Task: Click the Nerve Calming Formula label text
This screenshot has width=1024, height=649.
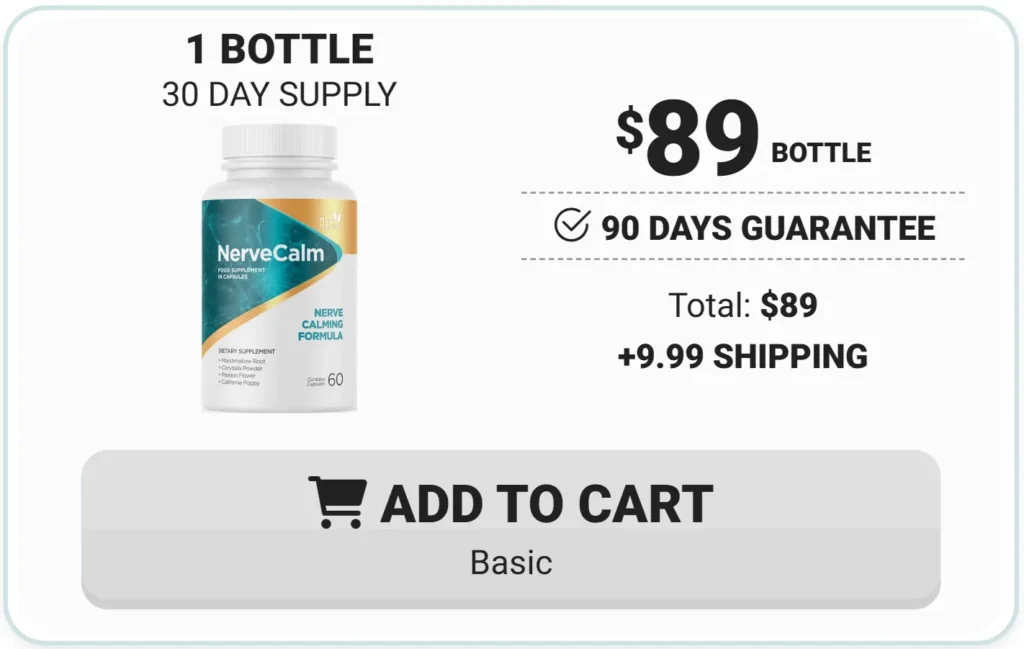Action: (x=321, y=324)
